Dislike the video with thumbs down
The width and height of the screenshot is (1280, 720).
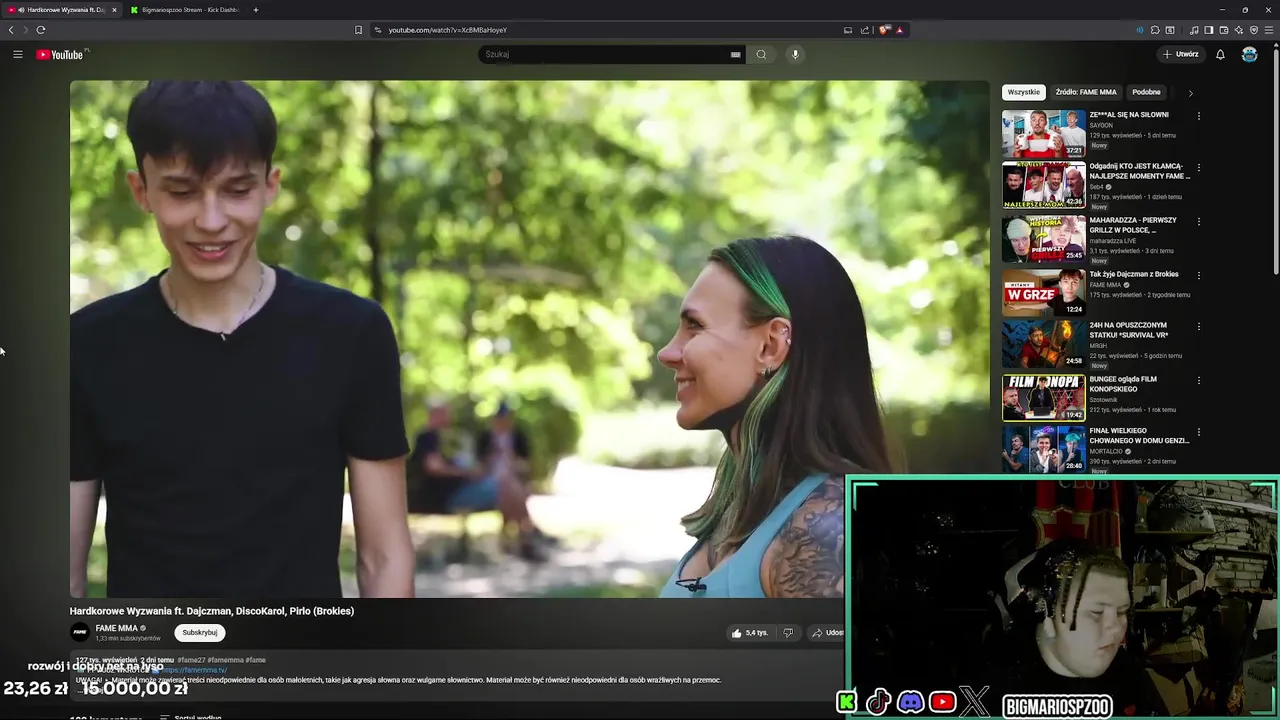788,633
